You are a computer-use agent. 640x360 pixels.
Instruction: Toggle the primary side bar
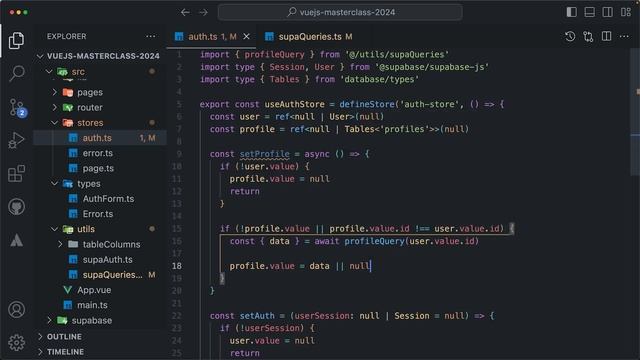pos(571,12)
